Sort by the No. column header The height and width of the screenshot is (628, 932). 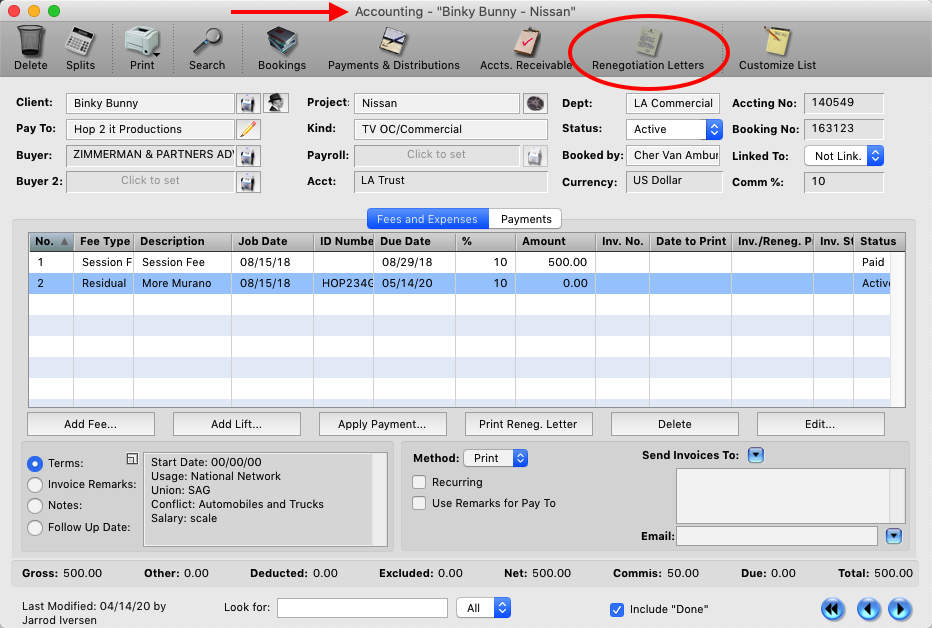(x=51, y=241)
